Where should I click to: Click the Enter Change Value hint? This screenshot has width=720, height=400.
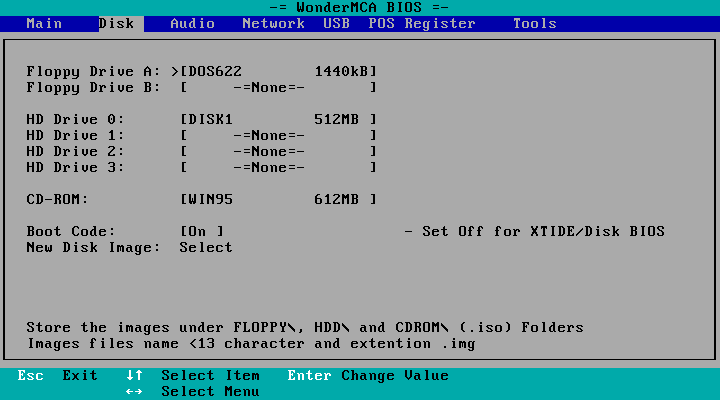tap(368, 376)
